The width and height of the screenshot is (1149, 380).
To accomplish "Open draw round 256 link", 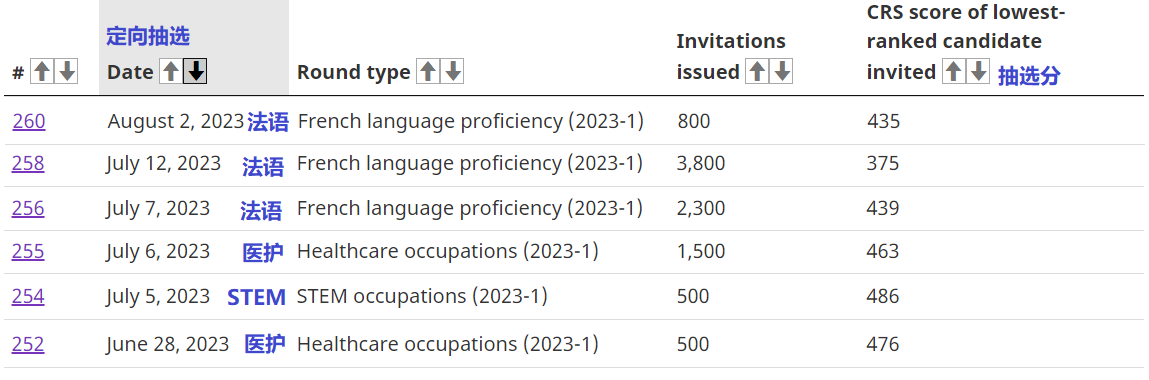I will click(x=28, y=208).
